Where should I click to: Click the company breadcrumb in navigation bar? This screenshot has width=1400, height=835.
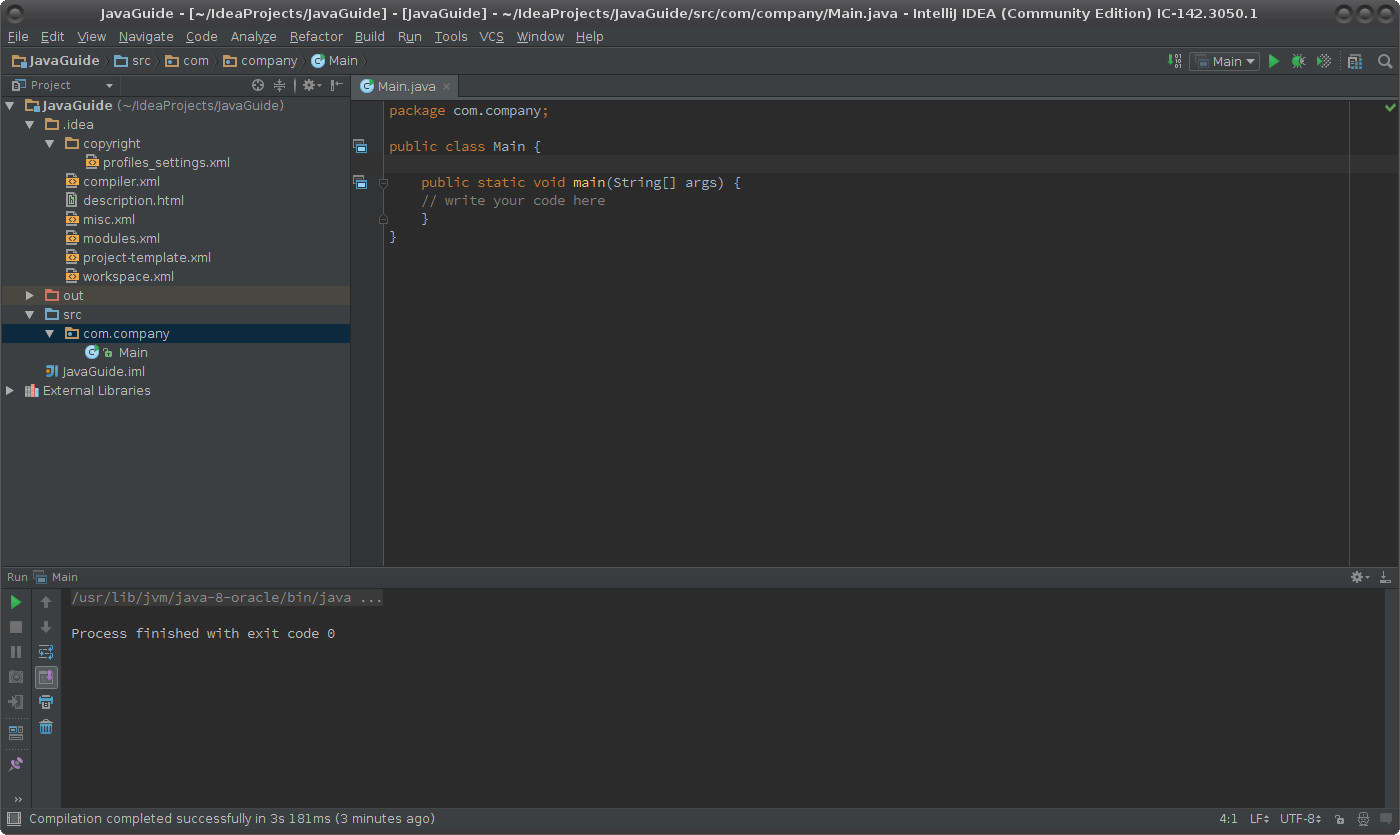pyautogui.click(x=269, y=61)
